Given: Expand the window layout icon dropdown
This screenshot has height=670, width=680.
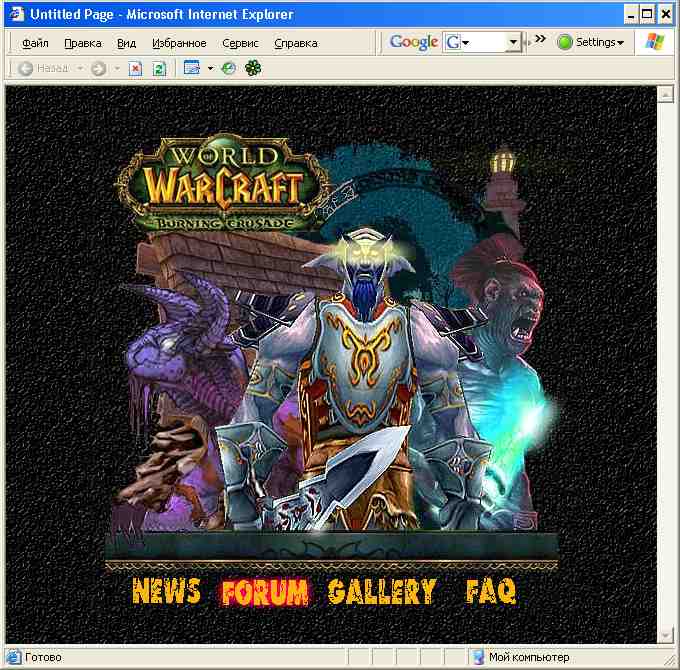Looking at the screenshot, I should pos(210,68).
